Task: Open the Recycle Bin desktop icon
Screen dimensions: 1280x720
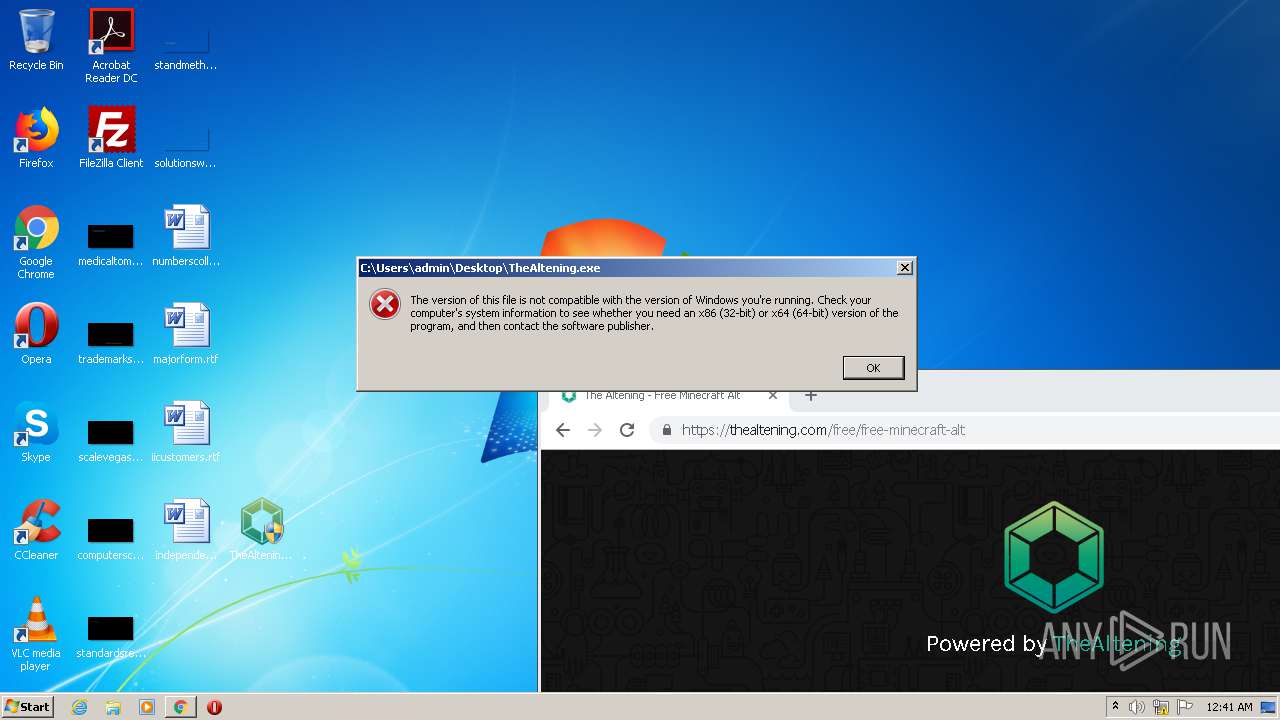Action: pyautogui.click(x=36, y=40)
